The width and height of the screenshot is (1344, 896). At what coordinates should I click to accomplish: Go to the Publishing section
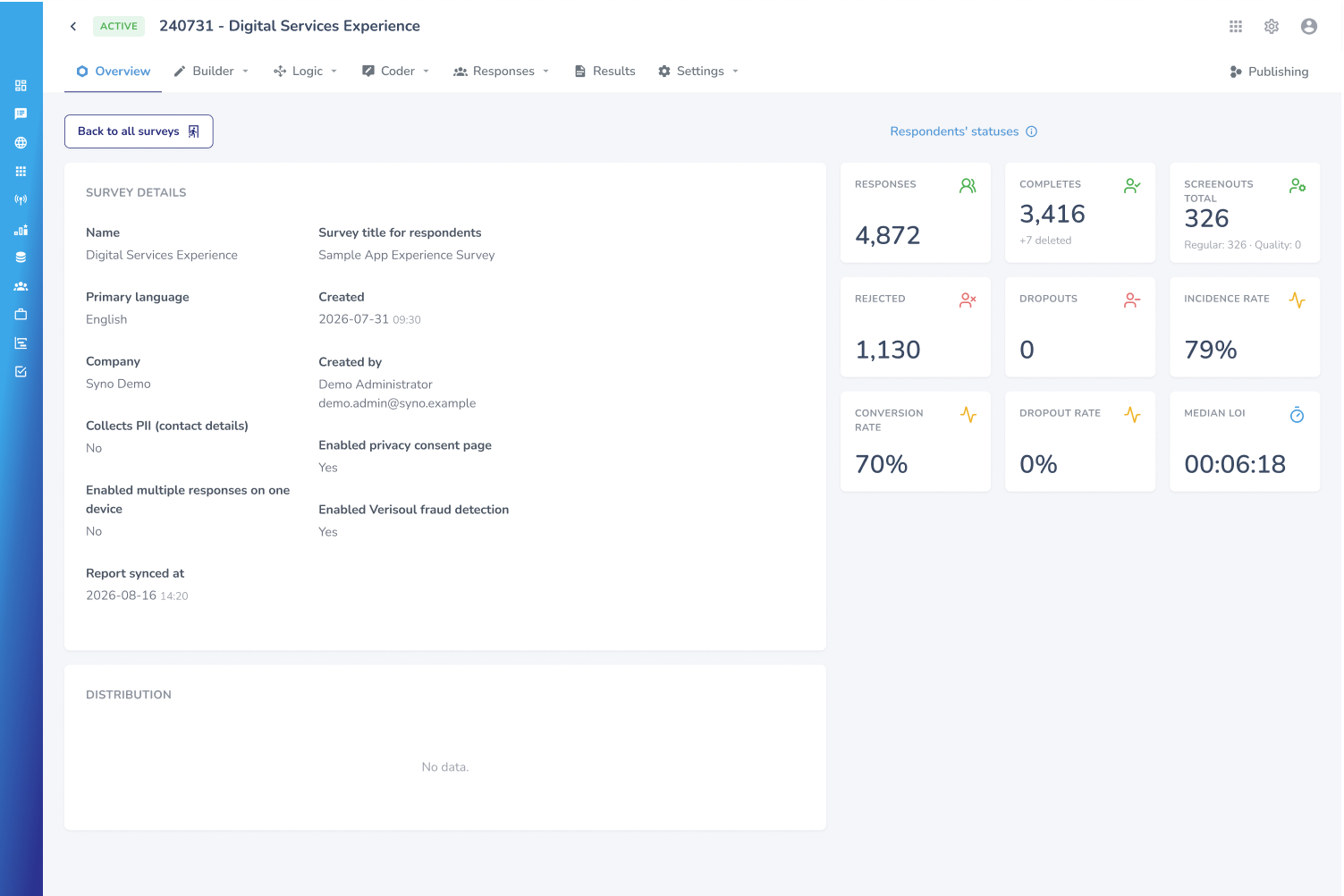tap(1269, 72)
